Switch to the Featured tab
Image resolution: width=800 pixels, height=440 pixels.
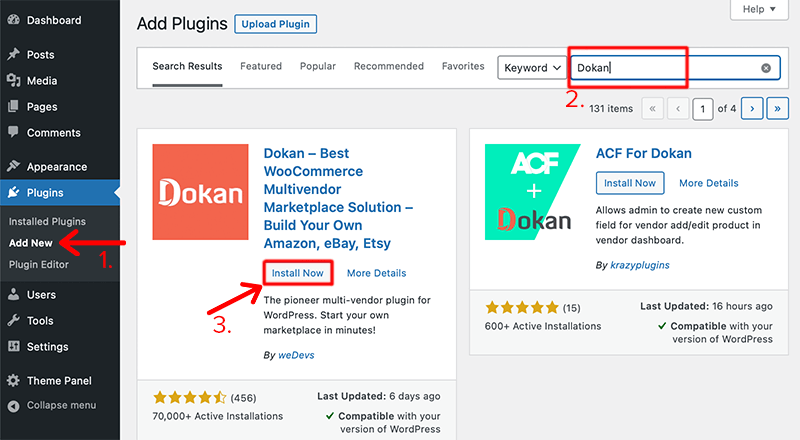261,66
